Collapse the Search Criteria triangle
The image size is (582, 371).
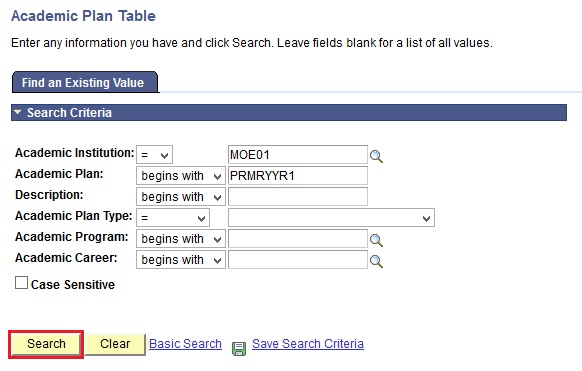pos(17,112)
